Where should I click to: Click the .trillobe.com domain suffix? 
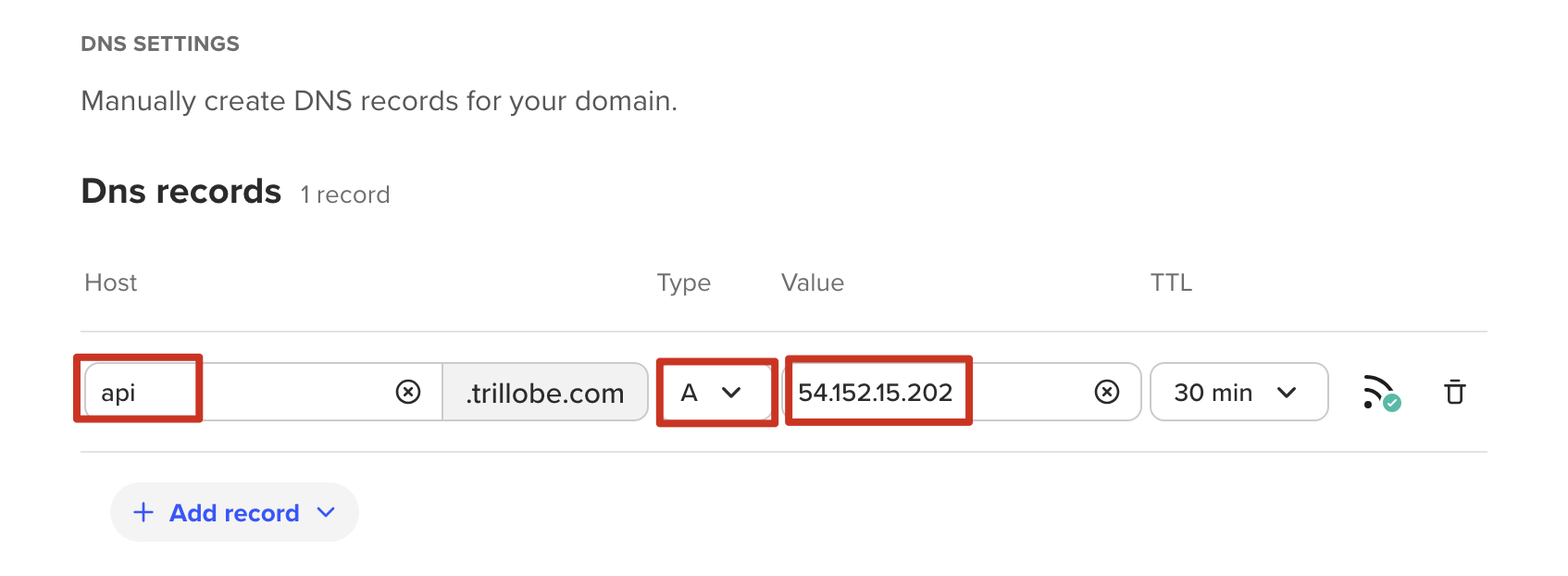click(545, 394)
